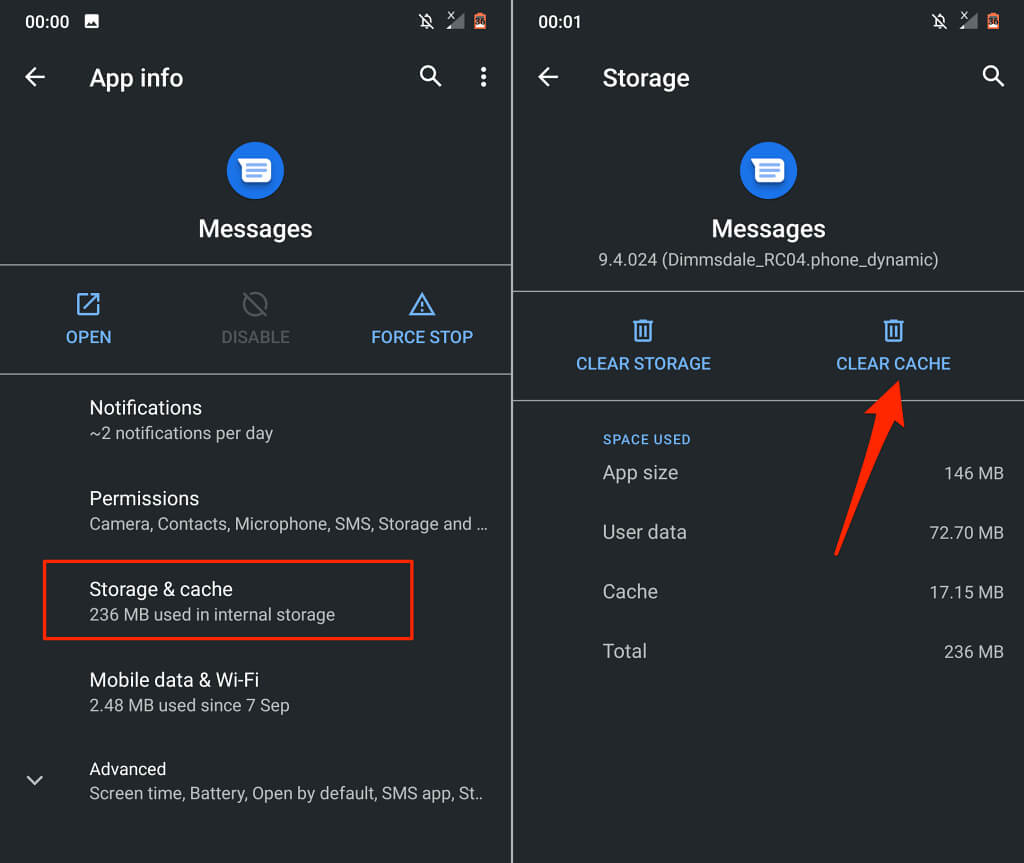The height and width of the screenshot is (863, 1024).
Task: Go back from the Storage screen
Action: click(x=548, y=77)
